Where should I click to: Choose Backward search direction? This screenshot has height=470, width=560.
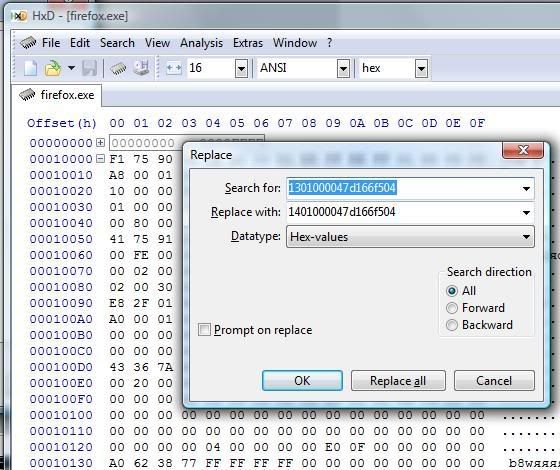[x=452, y=325]
